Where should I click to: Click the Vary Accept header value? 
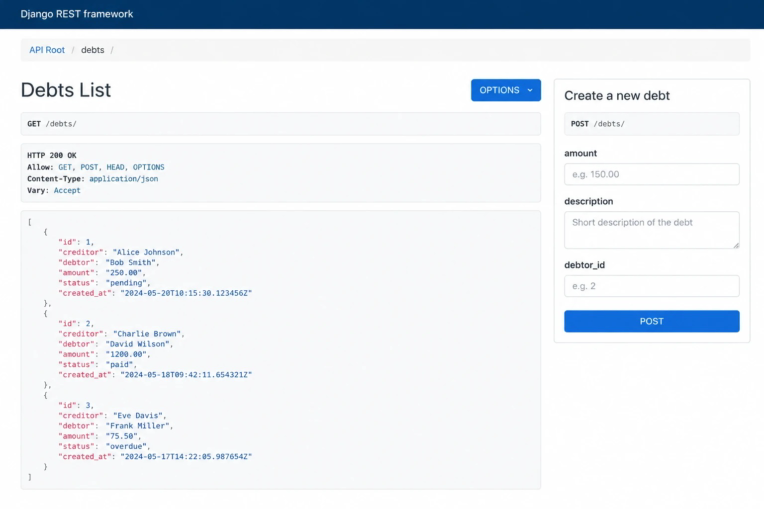67,190
